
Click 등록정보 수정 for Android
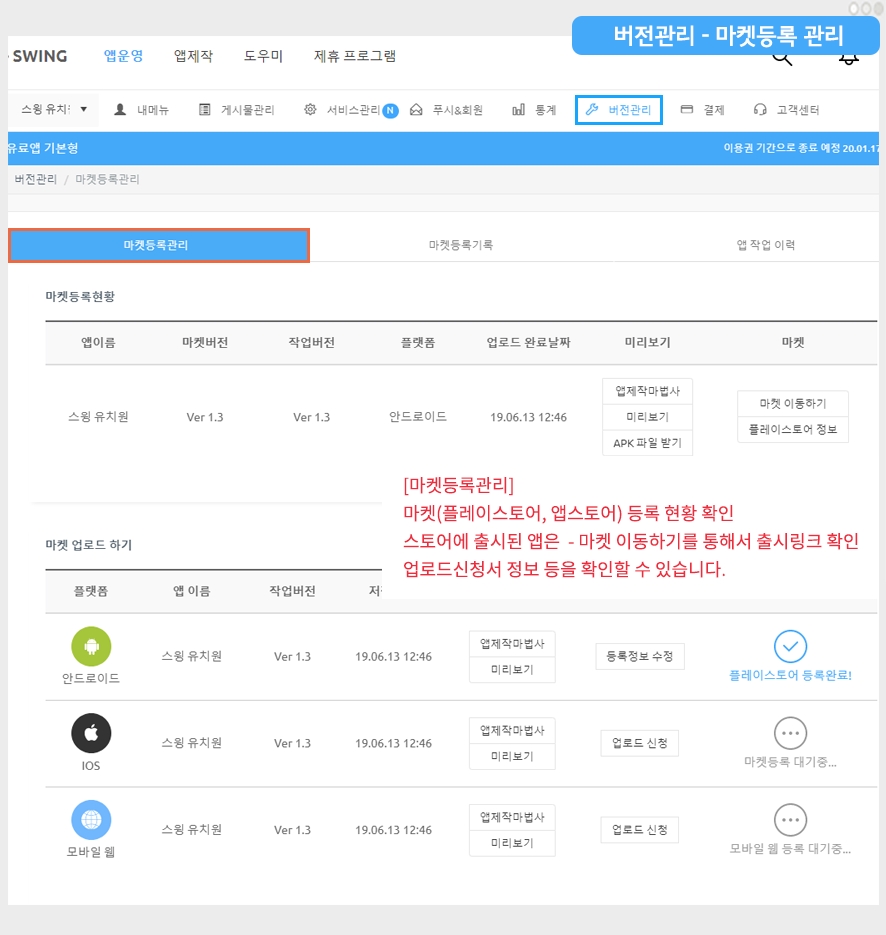640,657
